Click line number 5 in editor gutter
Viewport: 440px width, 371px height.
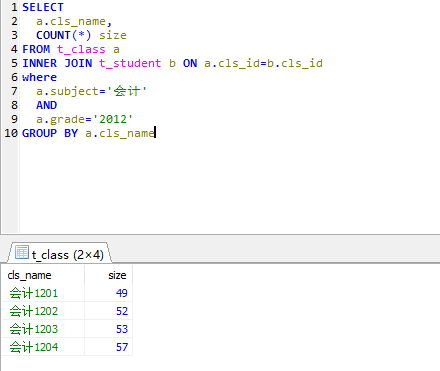click(14, 63)
